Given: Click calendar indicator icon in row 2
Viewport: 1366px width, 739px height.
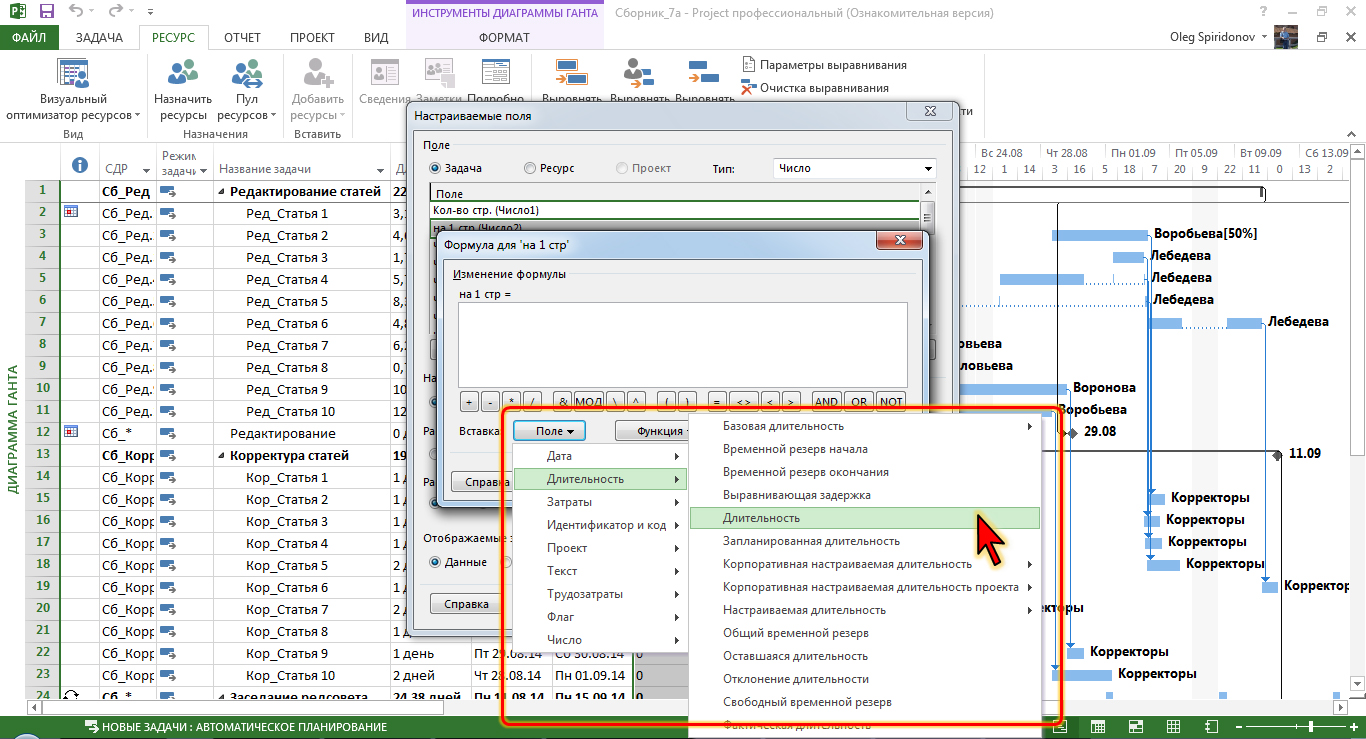Looking at the screenshot, I should coord(70,212).
